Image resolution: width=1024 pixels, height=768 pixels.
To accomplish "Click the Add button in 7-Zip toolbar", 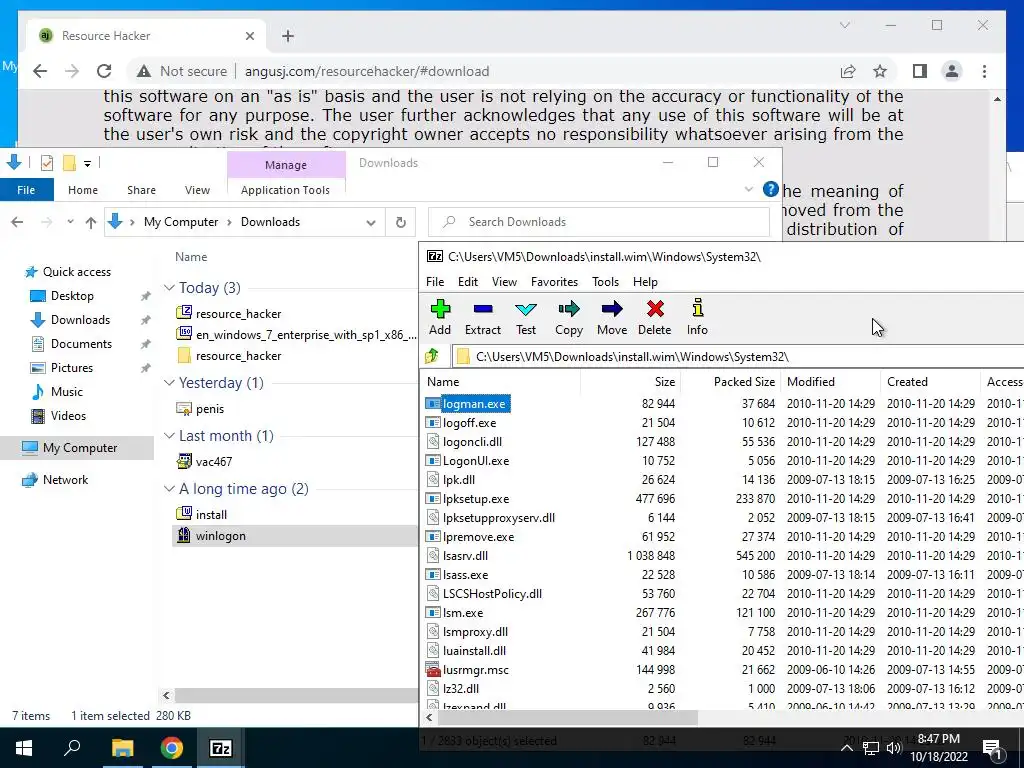I will click(x=440, y=317).
